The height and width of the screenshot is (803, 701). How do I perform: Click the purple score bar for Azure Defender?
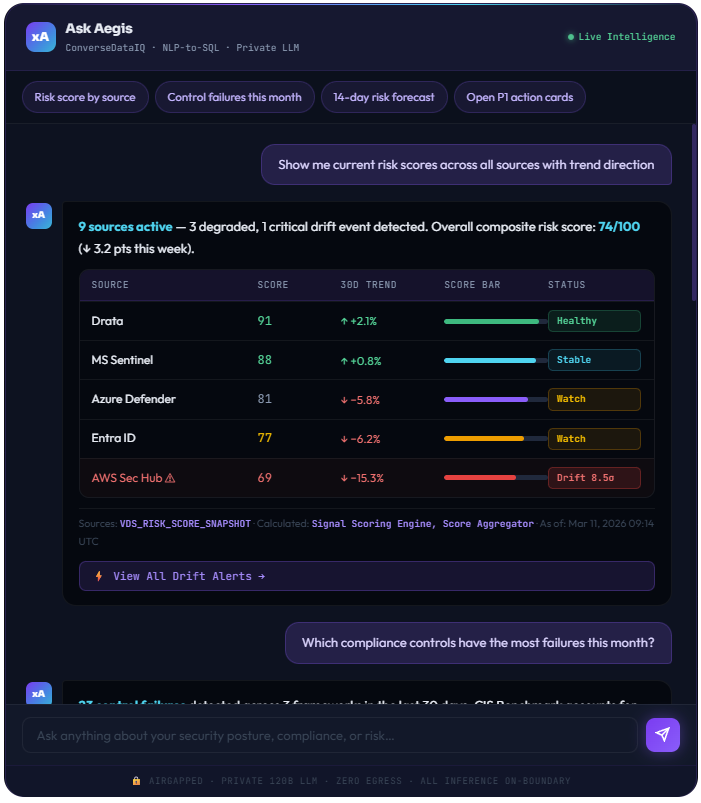pos(485,399)
